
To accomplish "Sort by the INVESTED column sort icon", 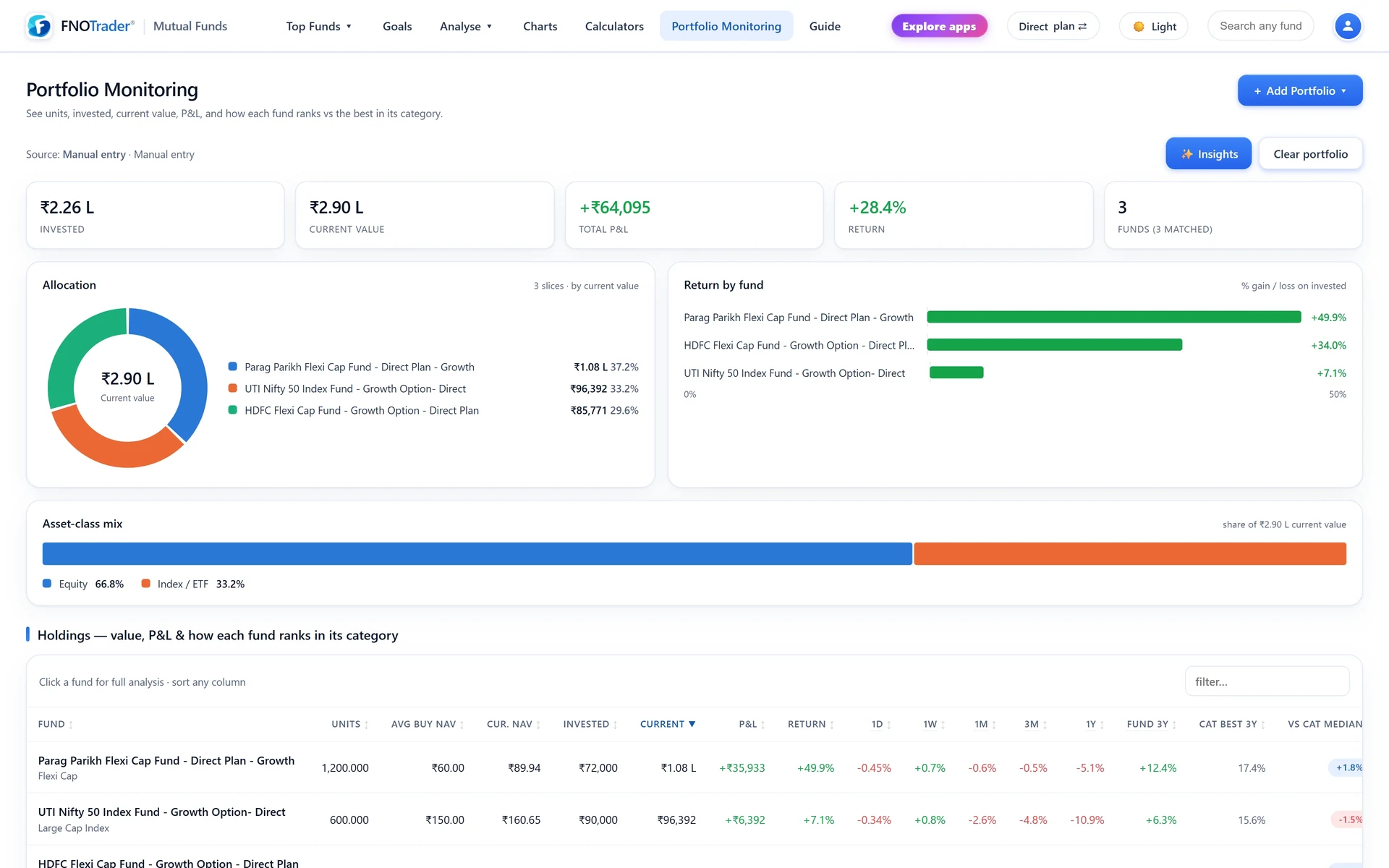I will pos(615,725).
